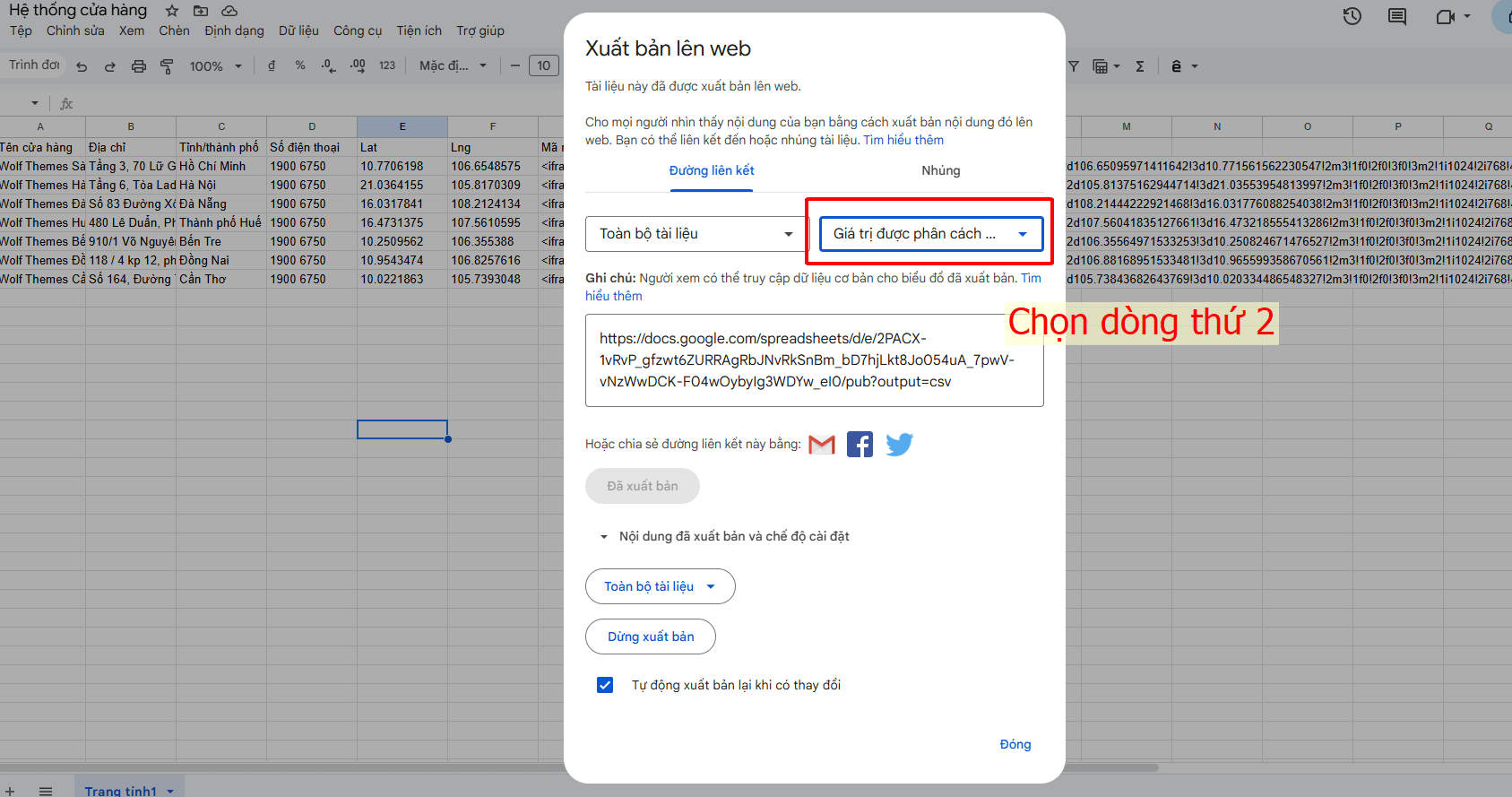Create a filter from toolbar
Viewport: 1512px width, 797px height.
1074,66
